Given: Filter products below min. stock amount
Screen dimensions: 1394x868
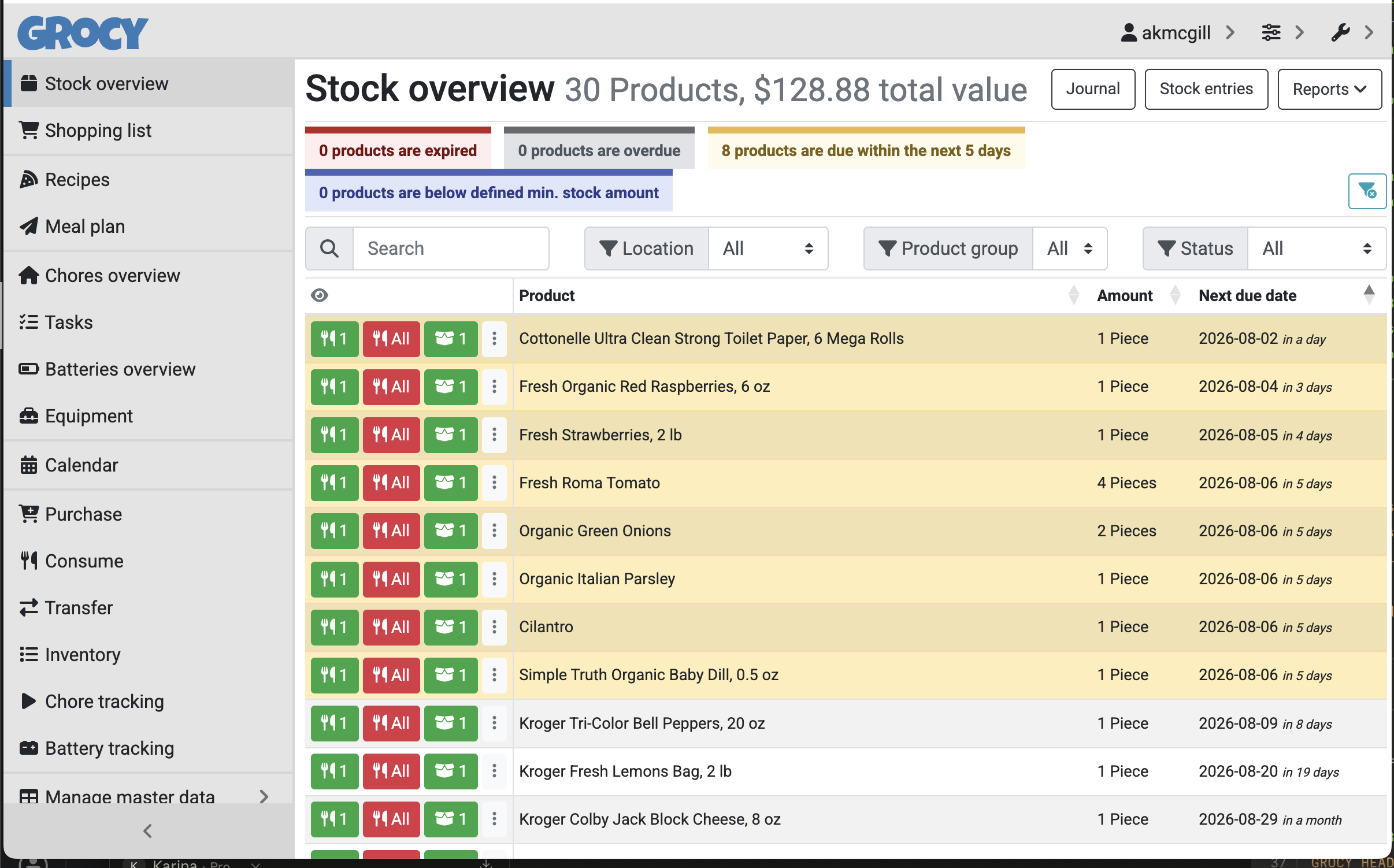Looking at the screenshot, I should pyautogui.click(x=488, y=190).
